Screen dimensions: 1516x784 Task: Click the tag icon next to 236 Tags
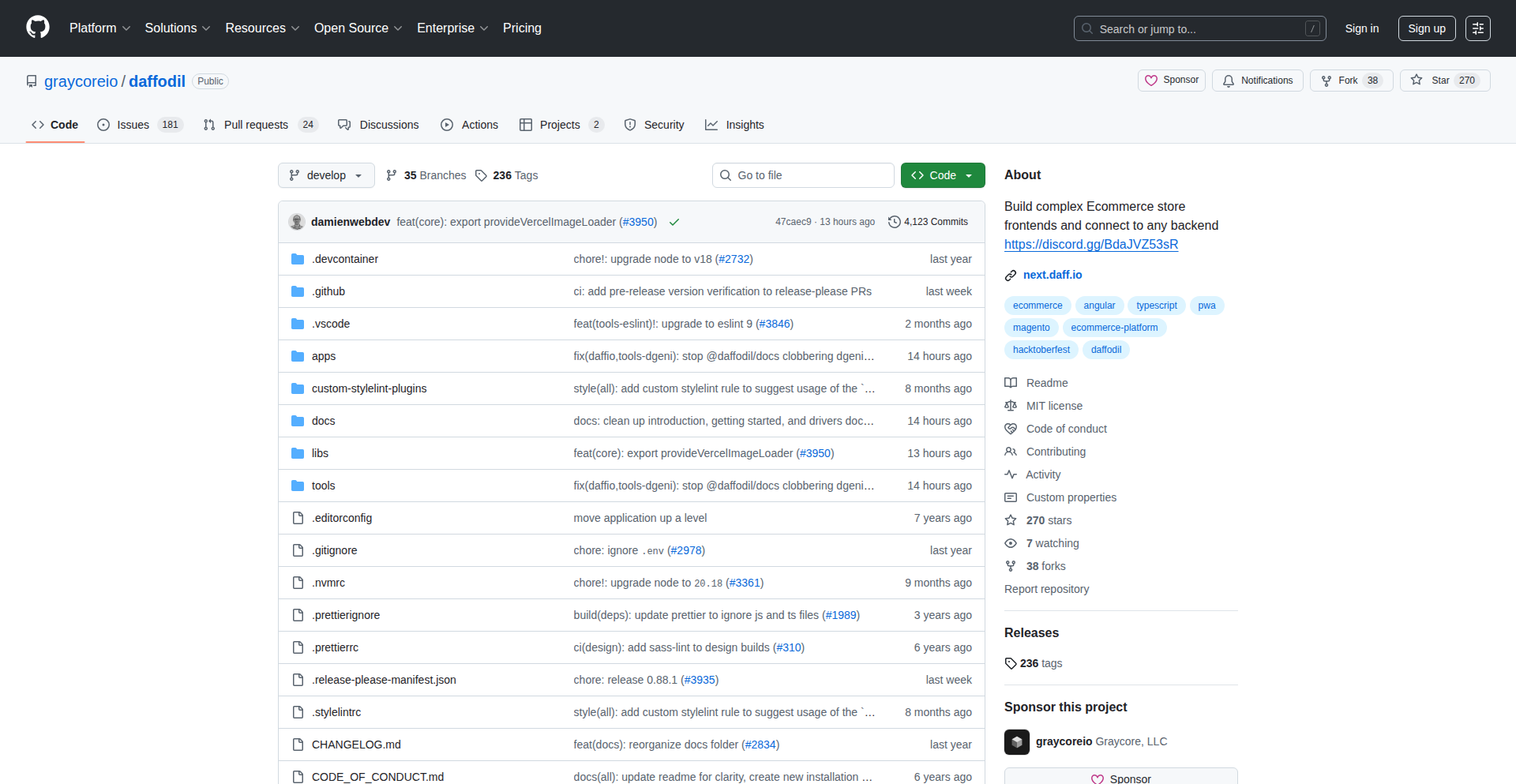tap(481, 175)
